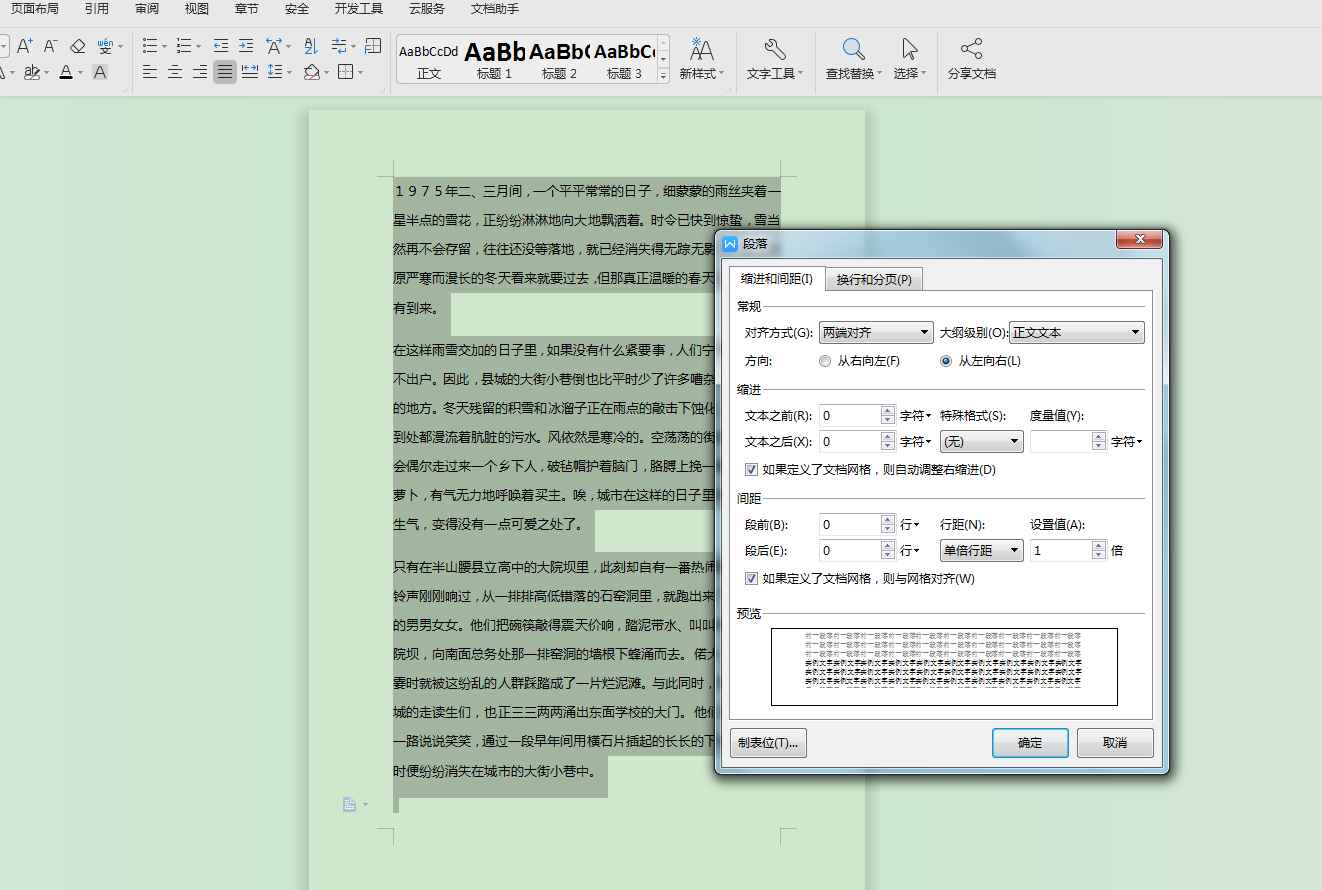This screenshot has height=890, width=1322.
Task: Decrease the font size with the A- icon
Action: 50,46
